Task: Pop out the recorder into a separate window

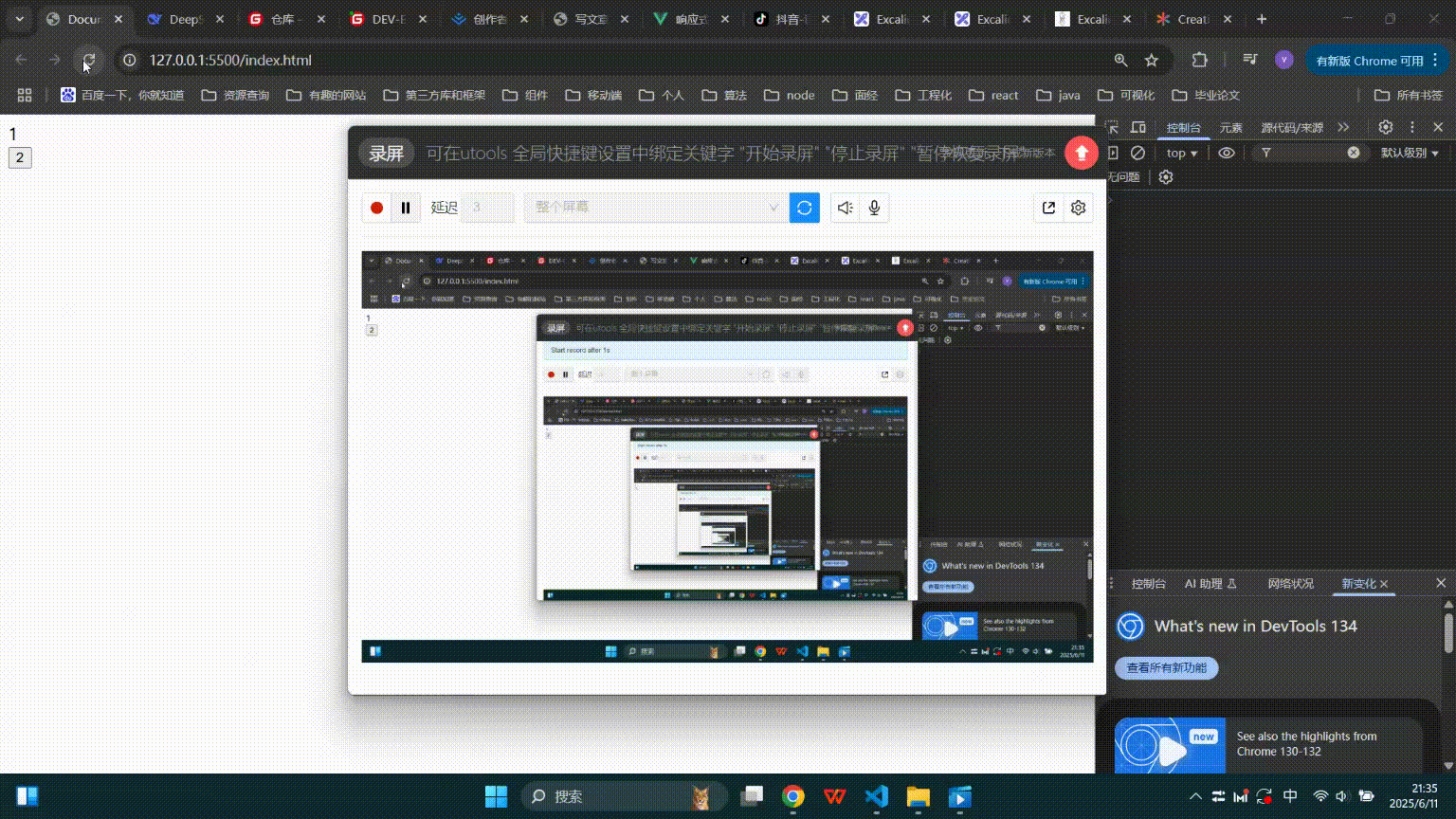Action: (x=1047, y=208)
